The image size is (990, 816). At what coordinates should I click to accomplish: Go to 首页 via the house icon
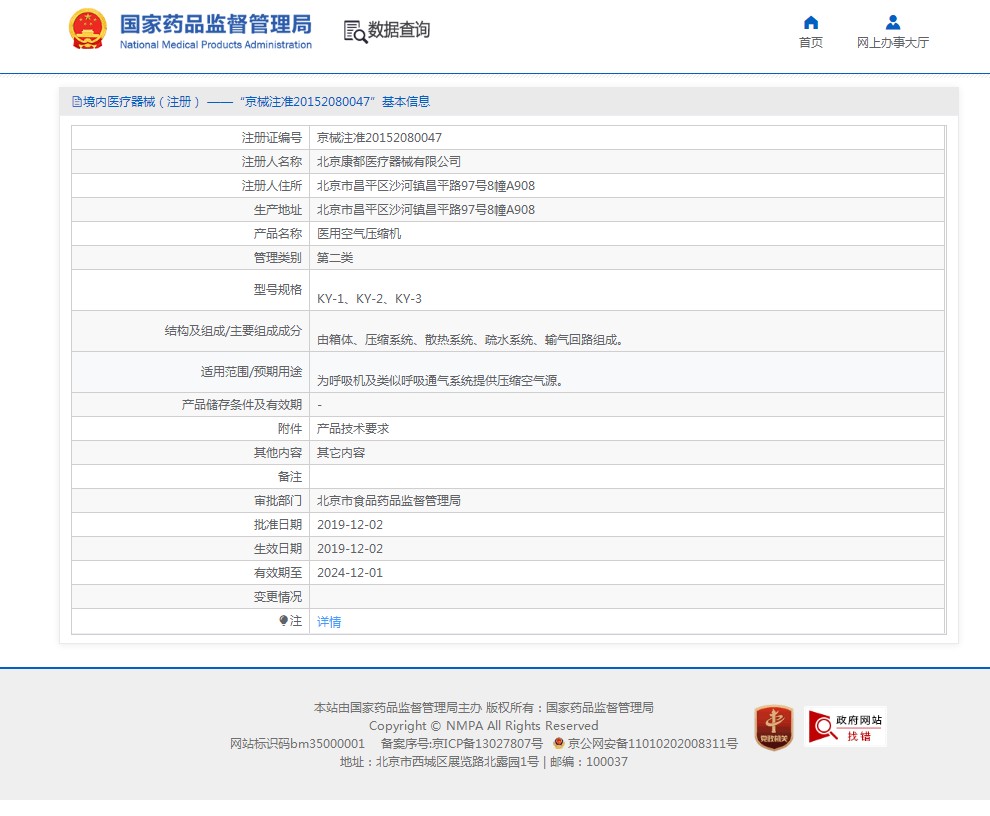[x=811, y=23]
